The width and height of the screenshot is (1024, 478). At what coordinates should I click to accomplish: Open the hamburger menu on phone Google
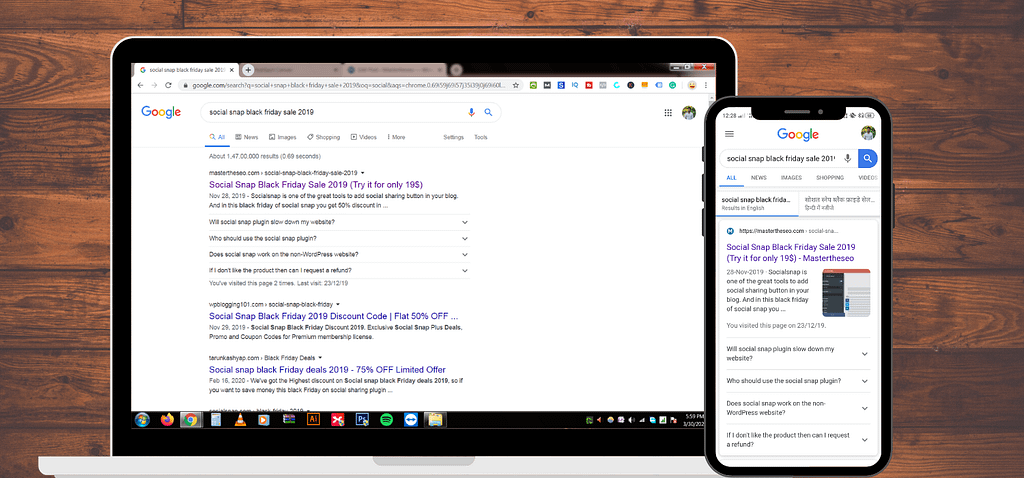[729, 134]
